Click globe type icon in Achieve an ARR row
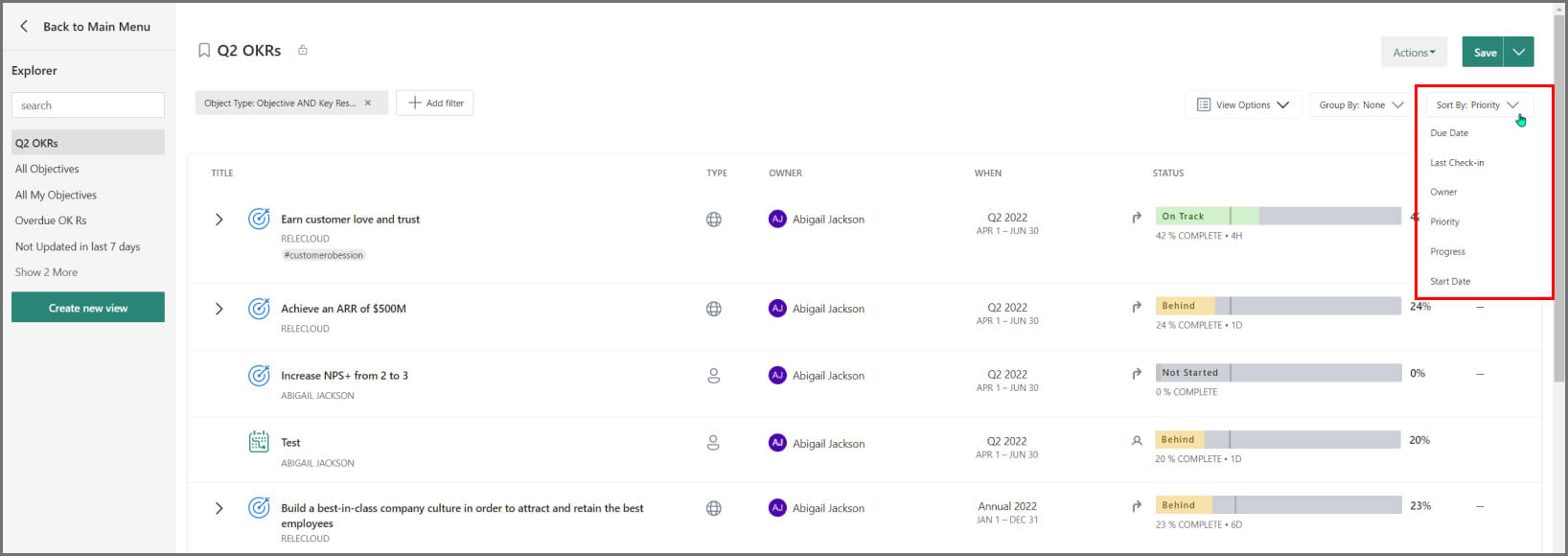The width and height of the screenshot is (1568, 556). pos(714,309)
